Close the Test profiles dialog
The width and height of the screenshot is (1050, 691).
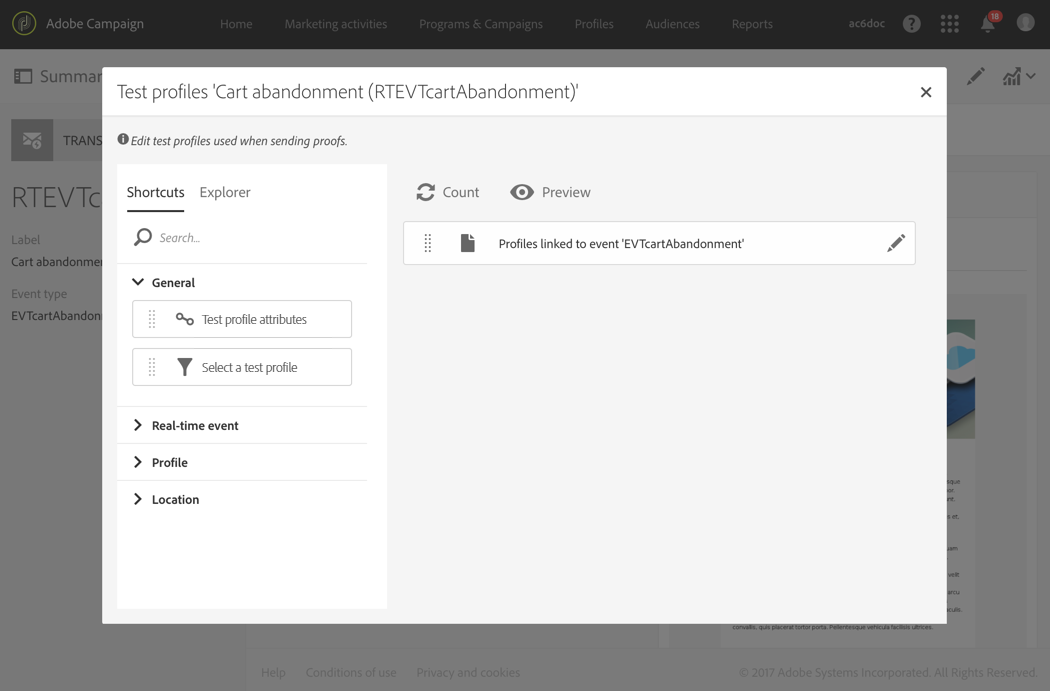[926, 92]
